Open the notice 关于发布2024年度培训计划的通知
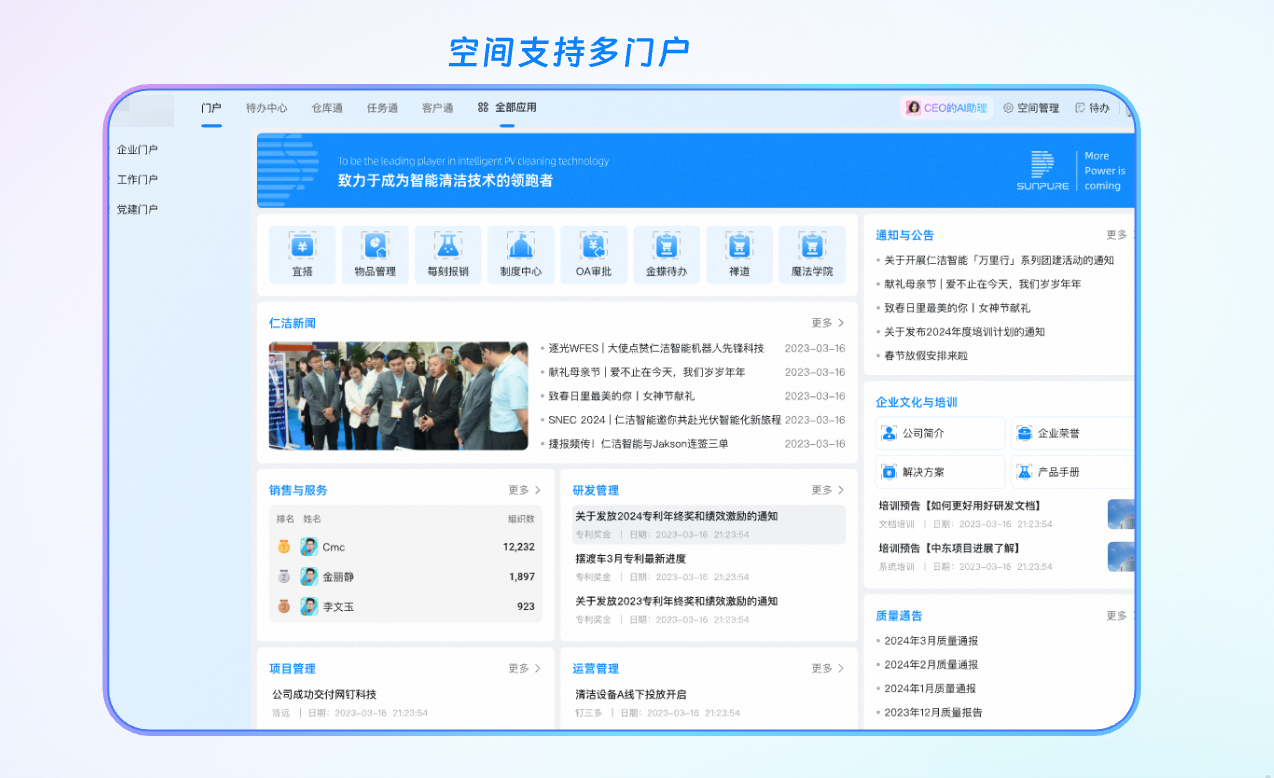This screenshot has width=1274, height=778. [964, 332]
